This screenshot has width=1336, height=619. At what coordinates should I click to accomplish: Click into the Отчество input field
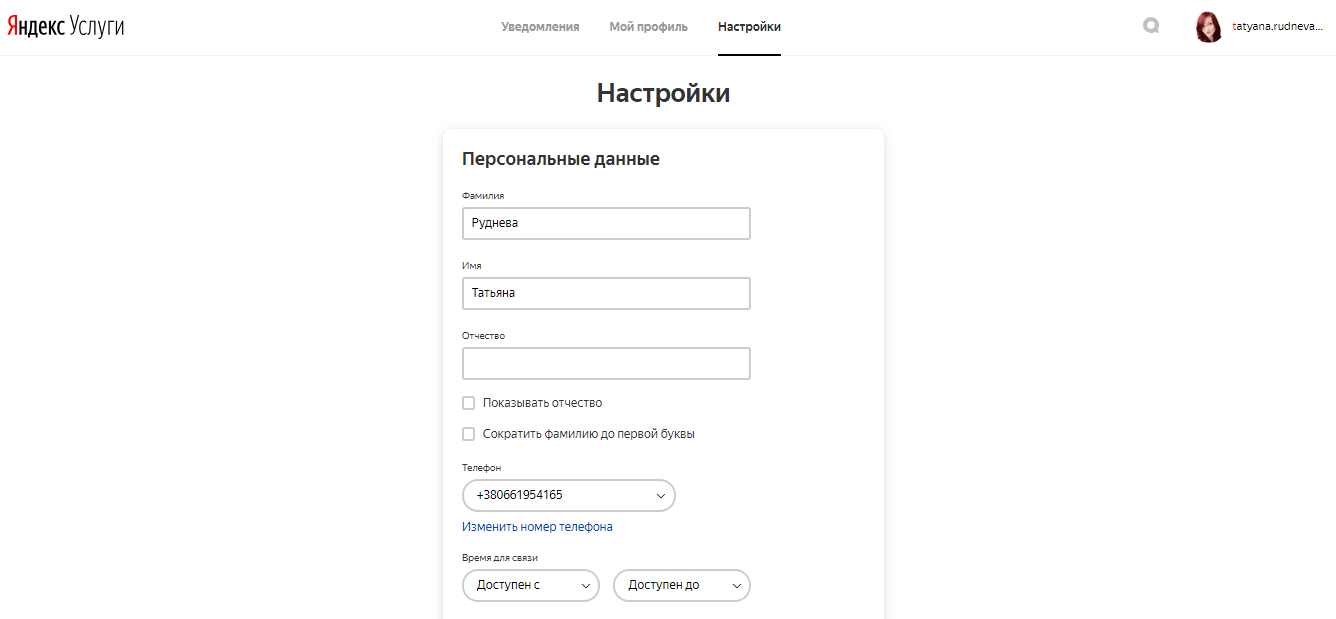pyautogui.click(x=606, y=363)
